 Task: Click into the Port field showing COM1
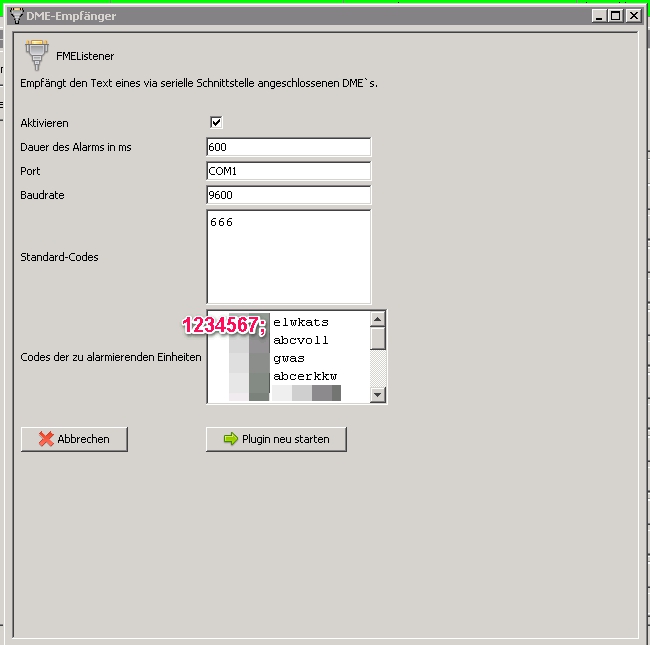pos(288,171)
